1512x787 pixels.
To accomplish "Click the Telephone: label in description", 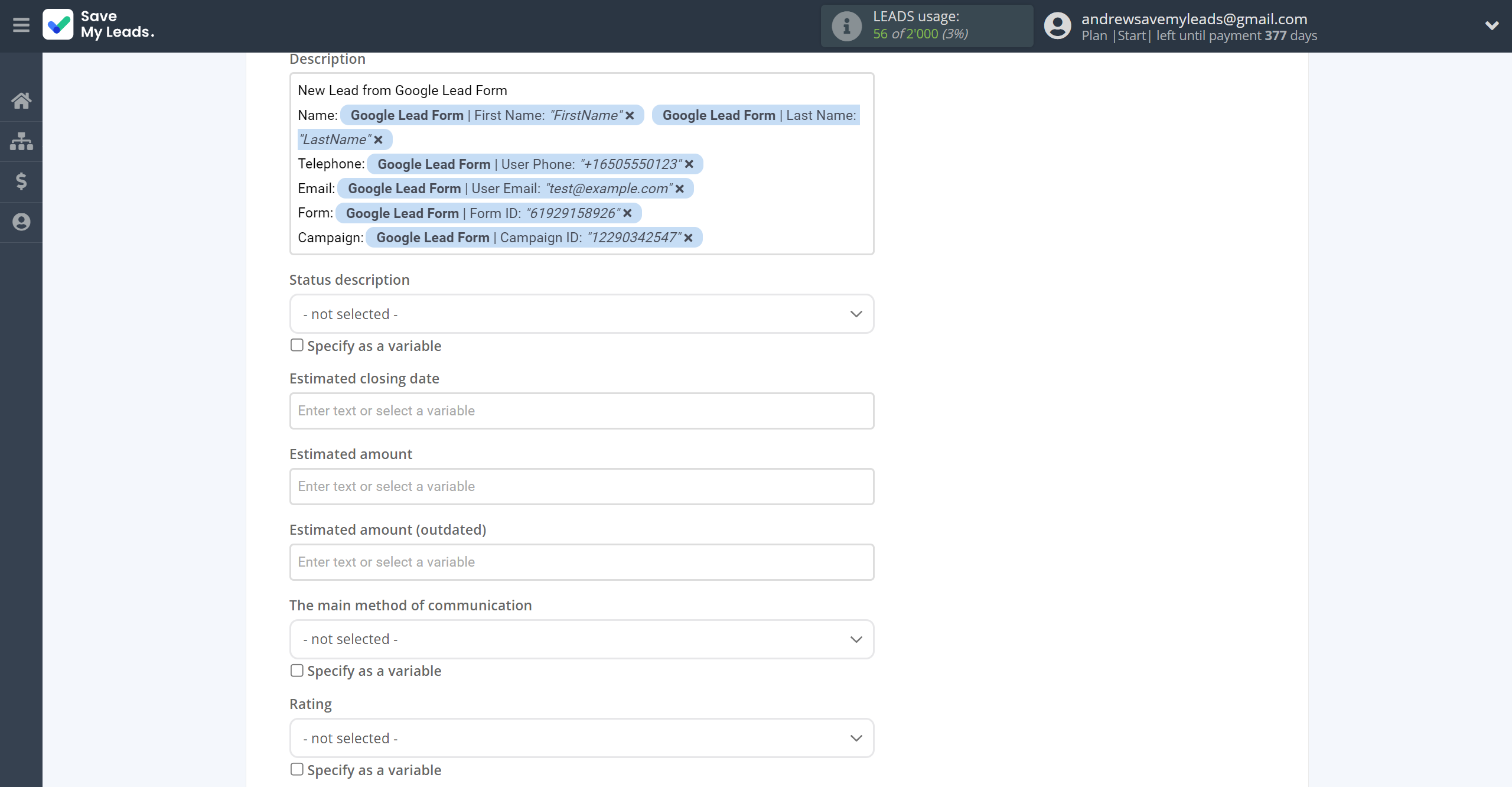I will (331, 164).
